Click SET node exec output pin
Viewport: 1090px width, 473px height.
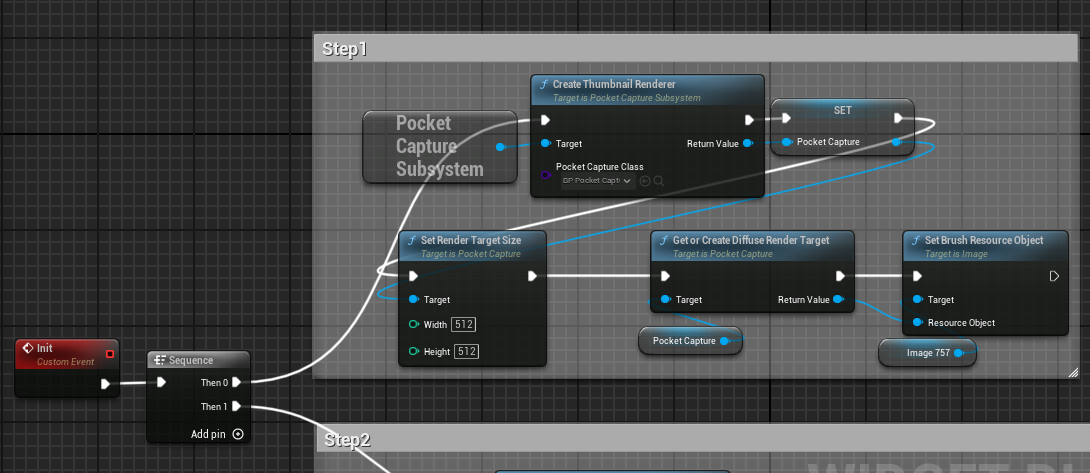coord(898,118)
